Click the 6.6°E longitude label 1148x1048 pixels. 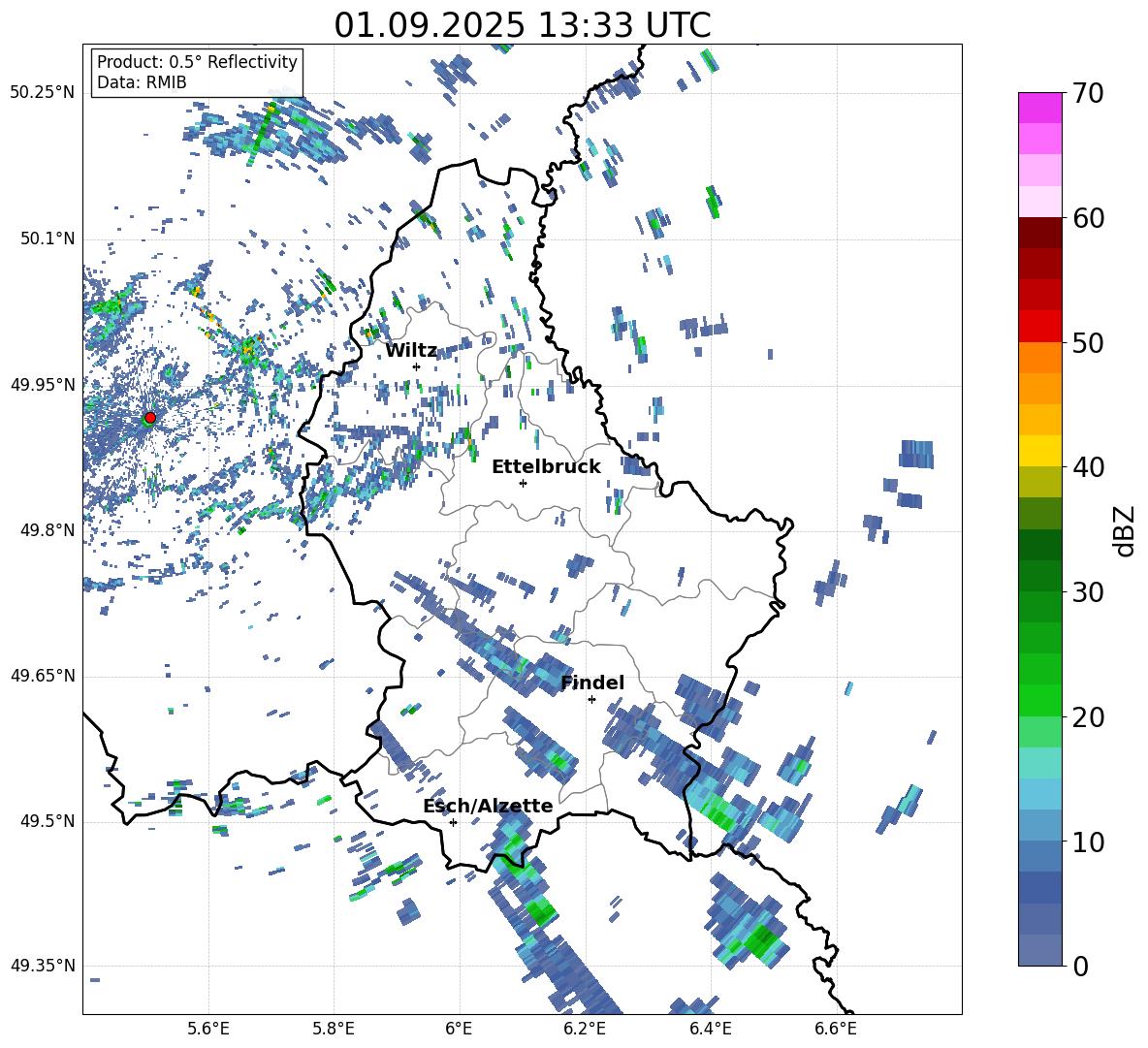[836, 1029]
